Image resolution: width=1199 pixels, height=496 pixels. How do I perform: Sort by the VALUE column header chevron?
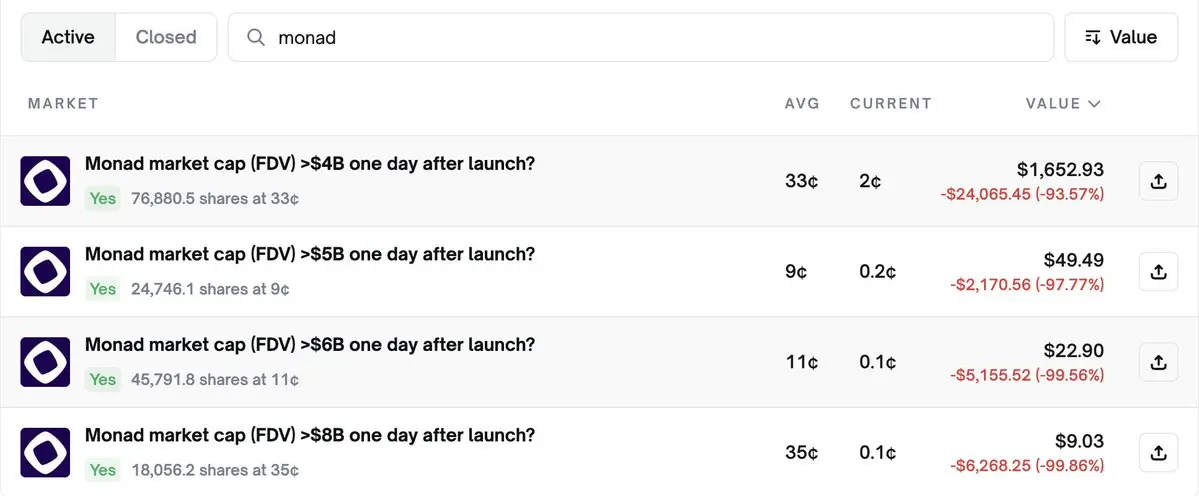(x=1094, y=104)
